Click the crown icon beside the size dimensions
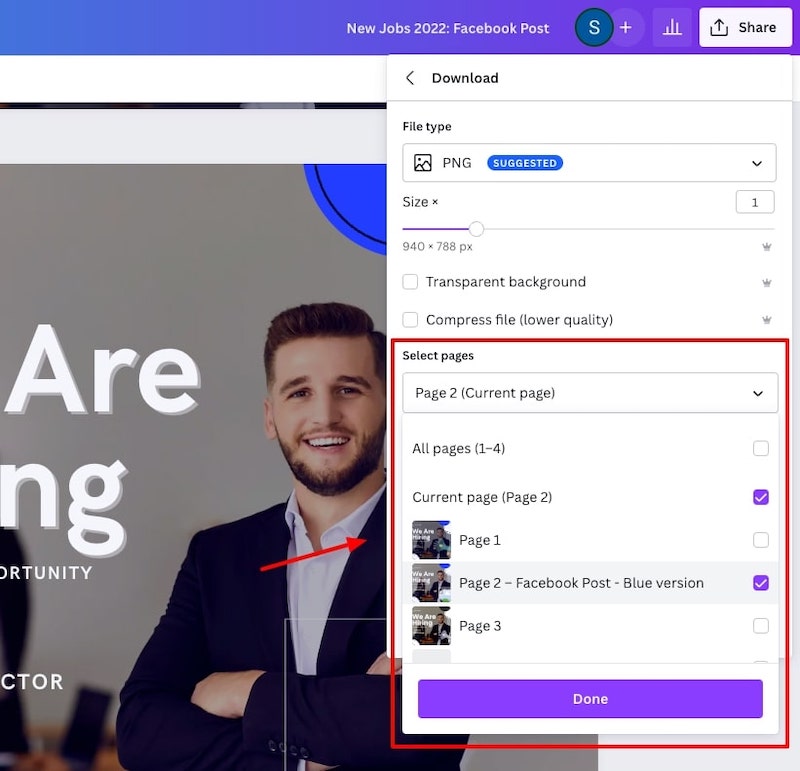Screen dimensions: 800x771 (x=766, y=247)
